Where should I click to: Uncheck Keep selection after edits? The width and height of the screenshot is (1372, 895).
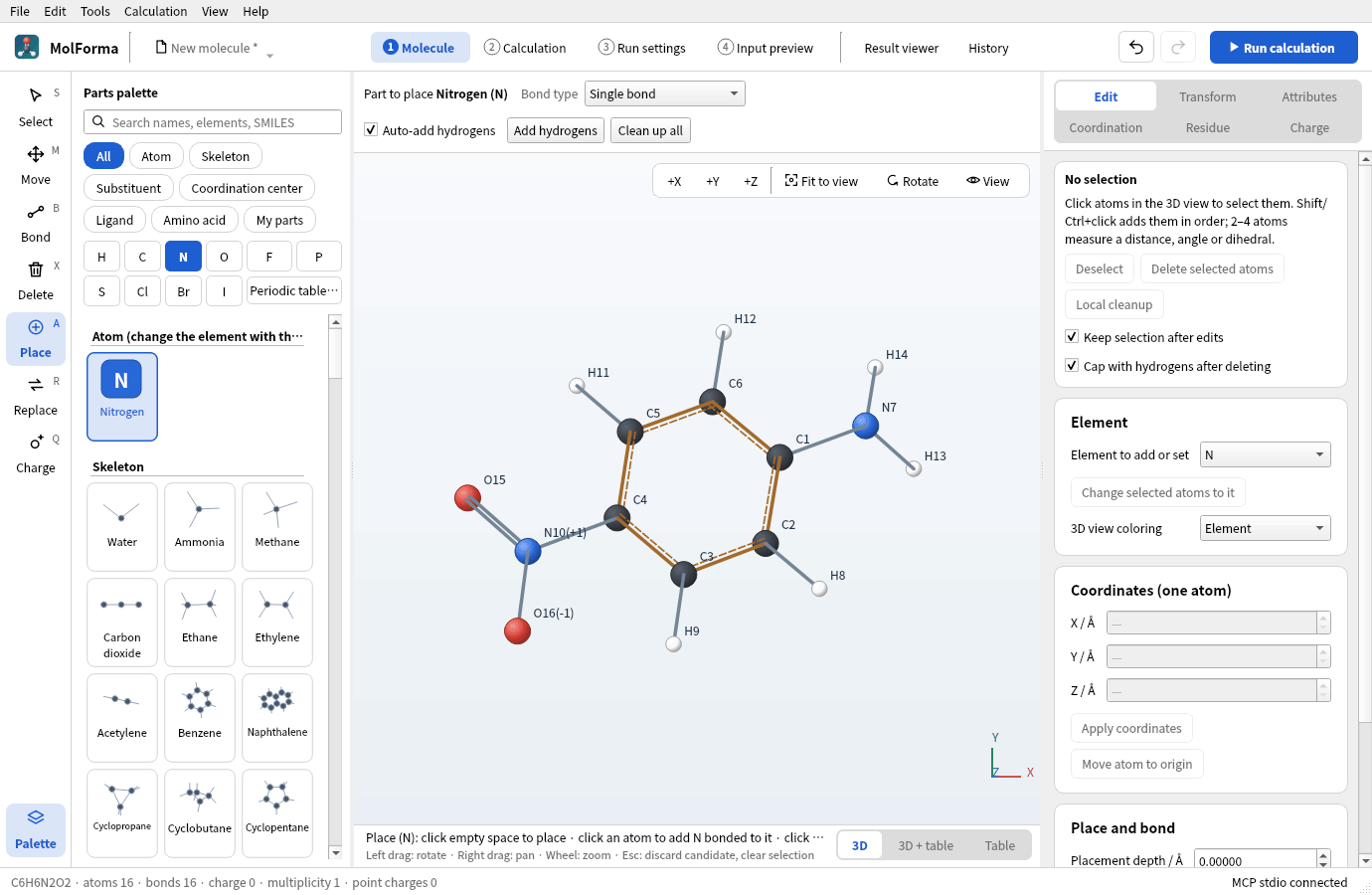pyautogui.click(x=1072, y=337)
